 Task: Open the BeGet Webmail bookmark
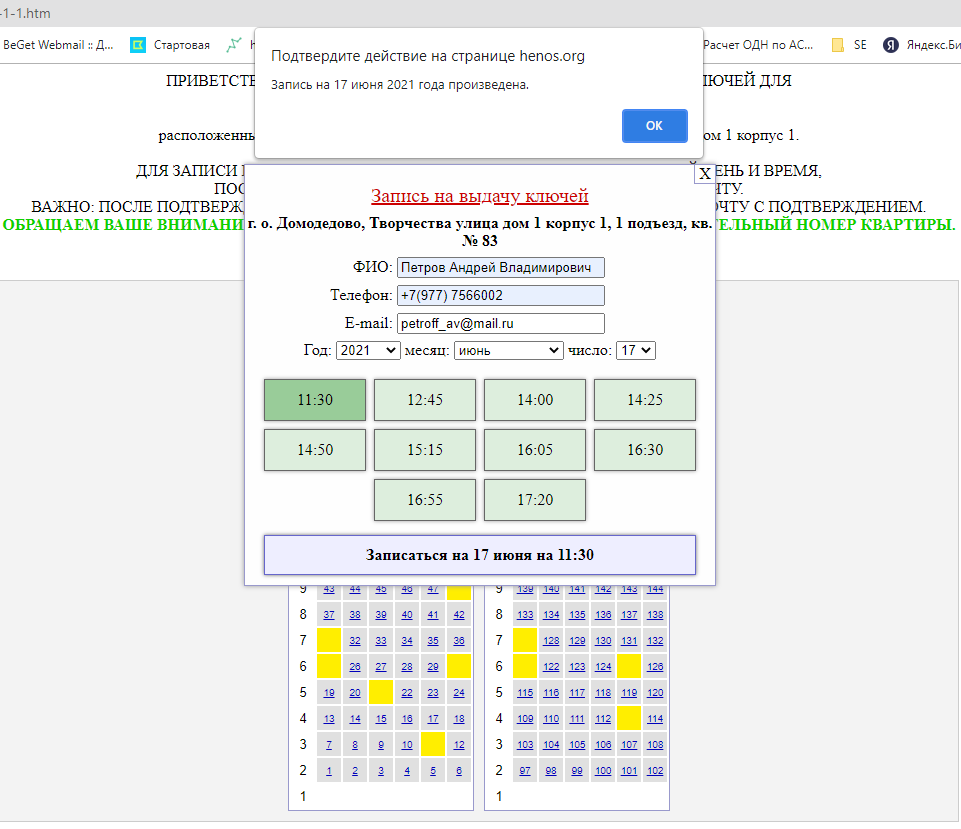click(x=58, y=45)
